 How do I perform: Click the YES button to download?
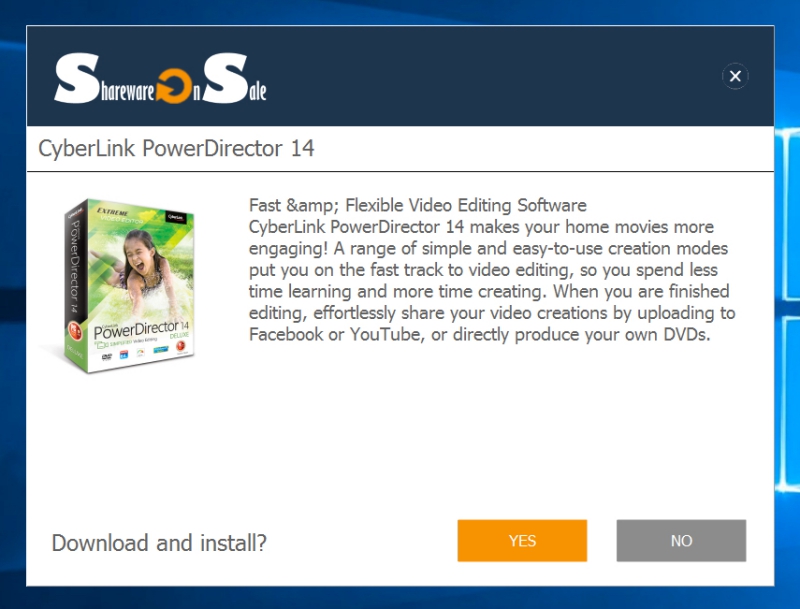[x=522, y=541]
